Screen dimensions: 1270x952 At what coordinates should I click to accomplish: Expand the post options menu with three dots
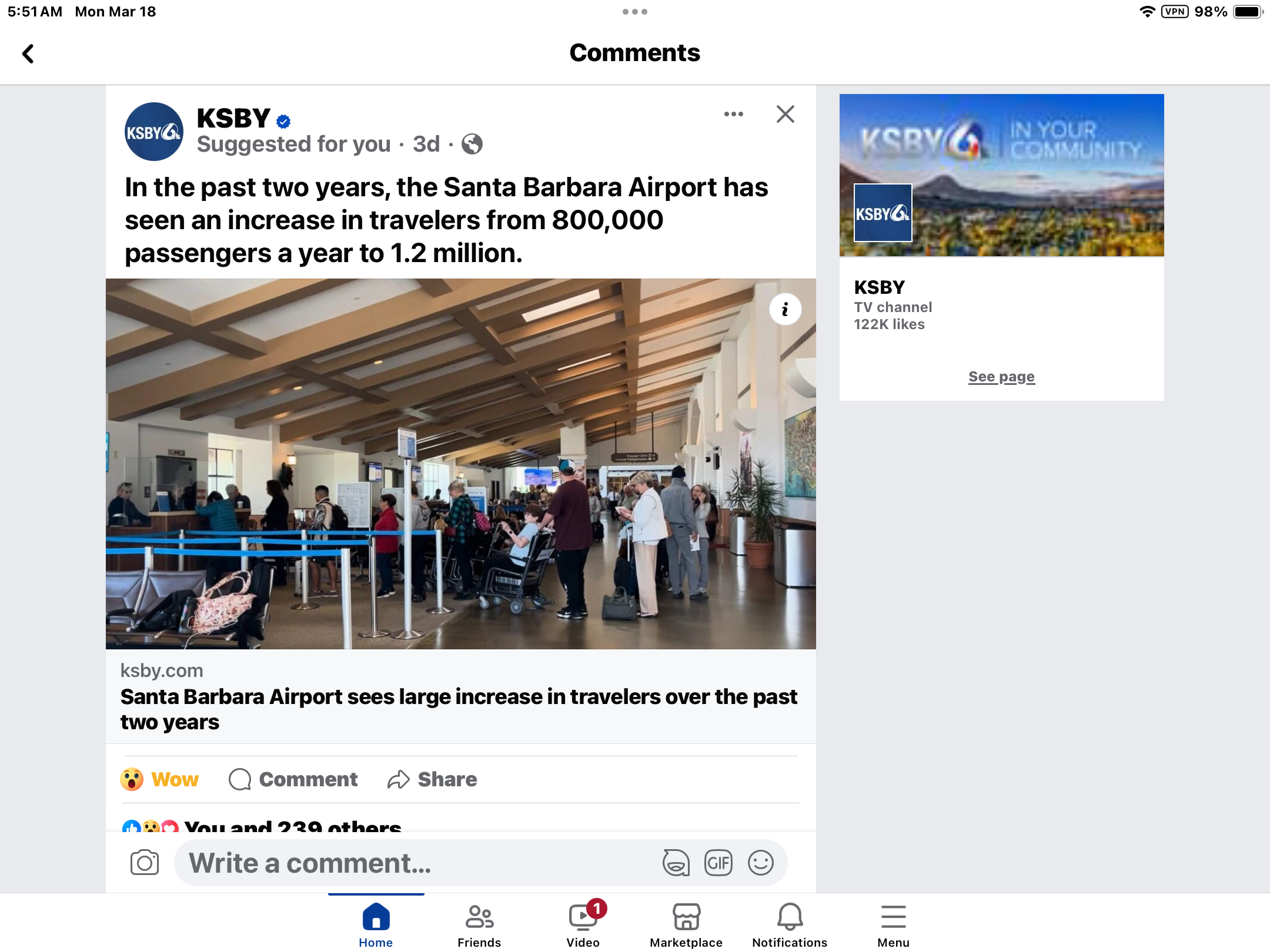point(732,113)
